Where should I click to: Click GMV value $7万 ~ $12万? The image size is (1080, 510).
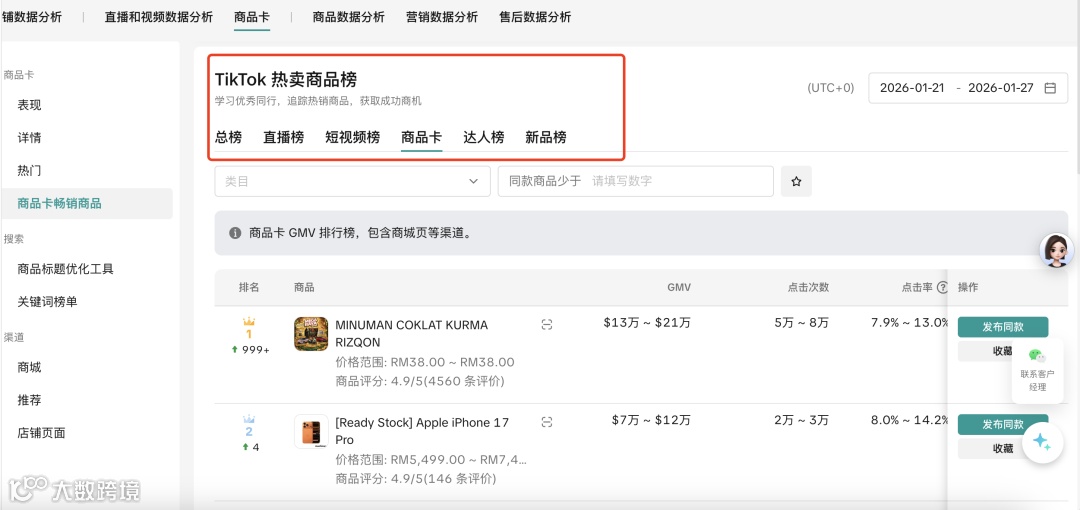651,420
